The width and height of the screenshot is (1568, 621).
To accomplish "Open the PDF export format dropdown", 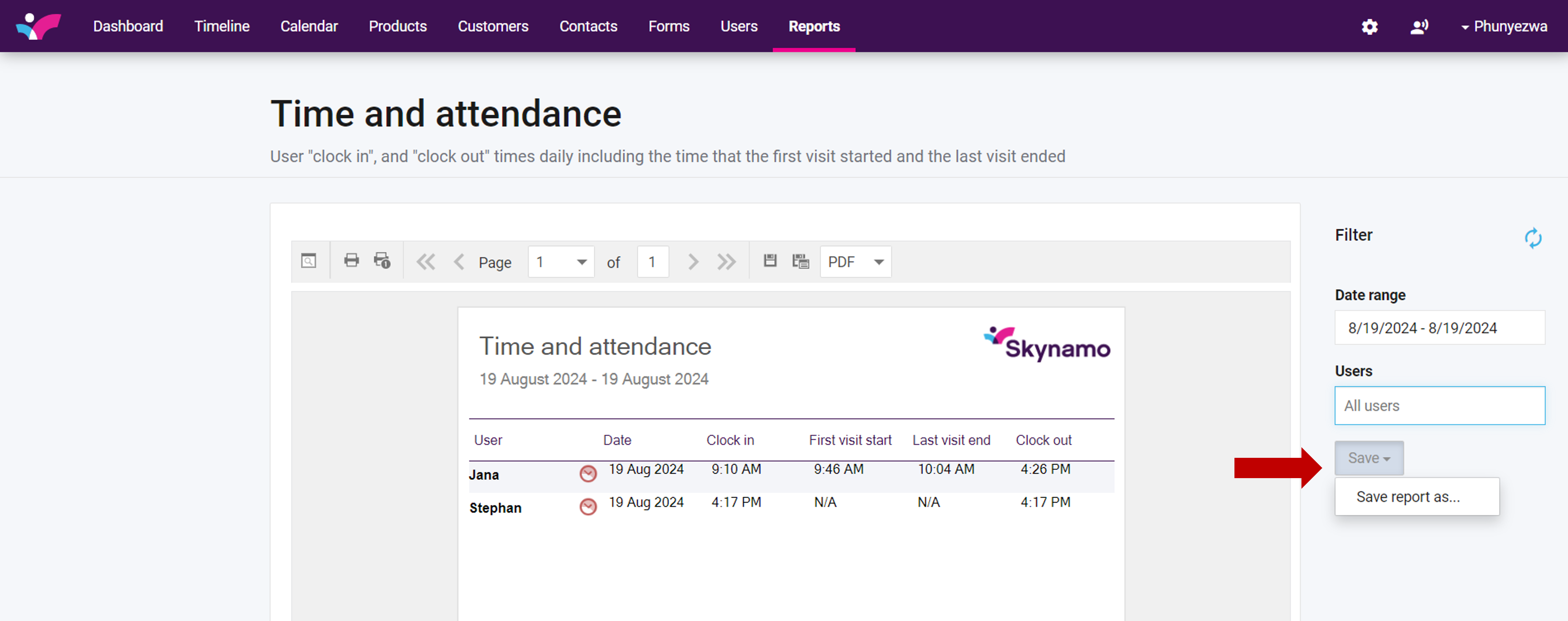I will click(878, 262).
